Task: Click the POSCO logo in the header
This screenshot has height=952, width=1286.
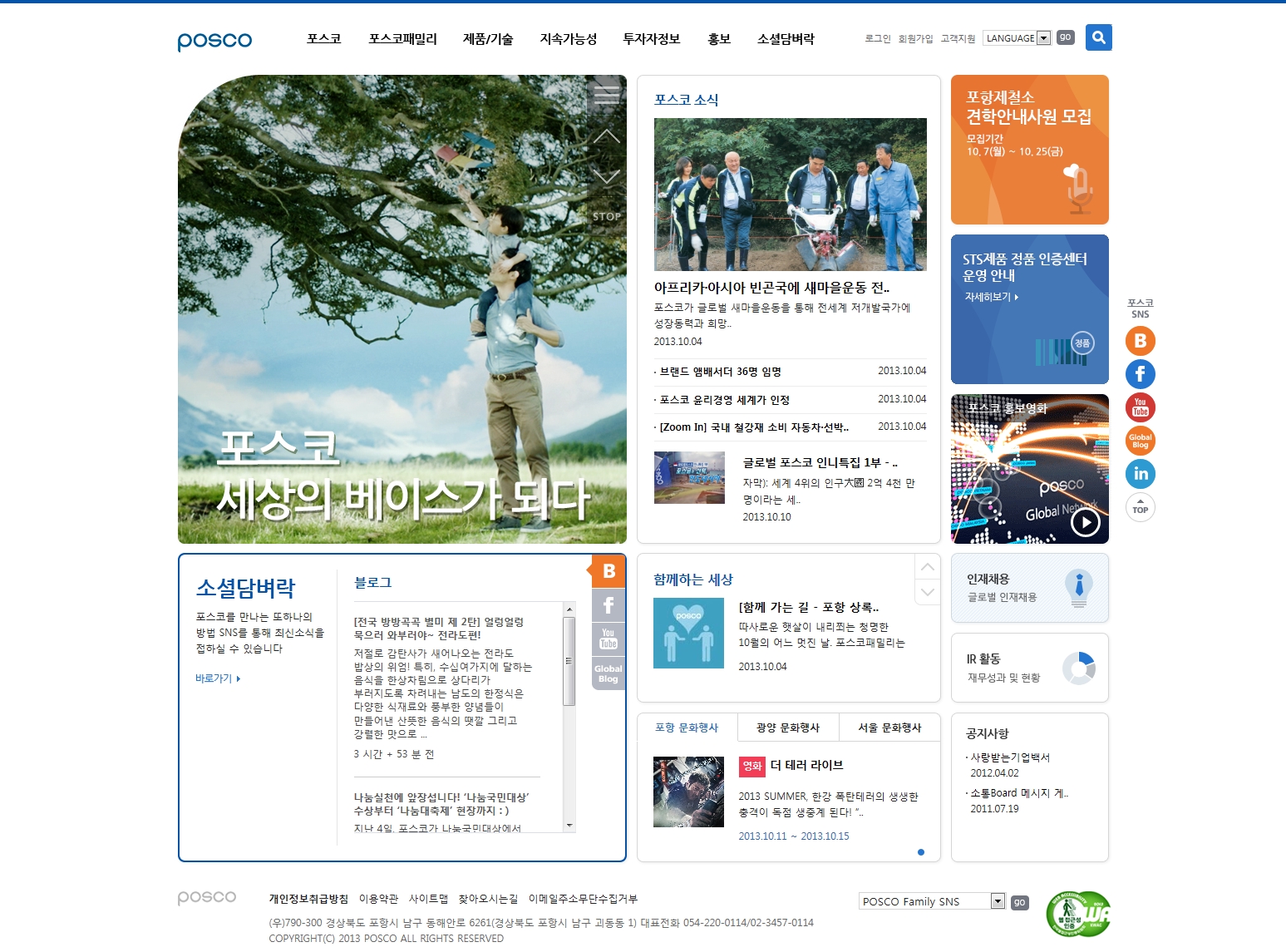Action: (x=214, y=41)
